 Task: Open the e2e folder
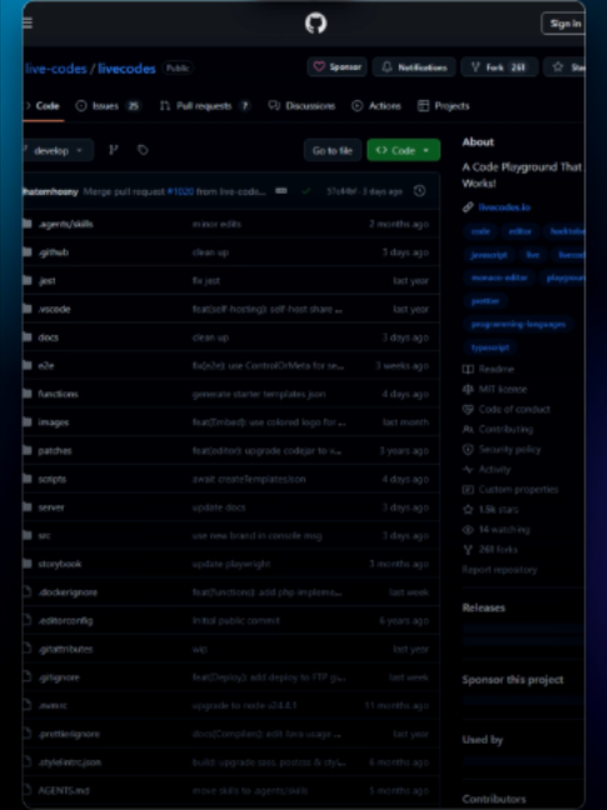46,366
